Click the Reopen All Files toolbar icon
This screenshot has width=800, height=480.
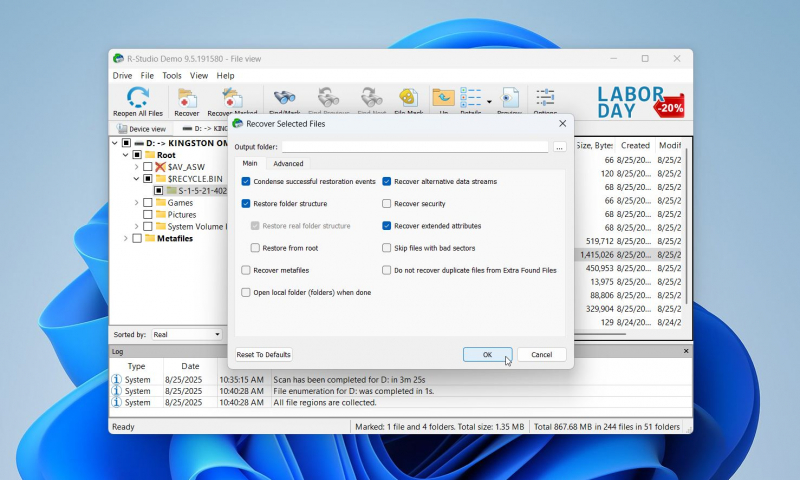[138, 97]
